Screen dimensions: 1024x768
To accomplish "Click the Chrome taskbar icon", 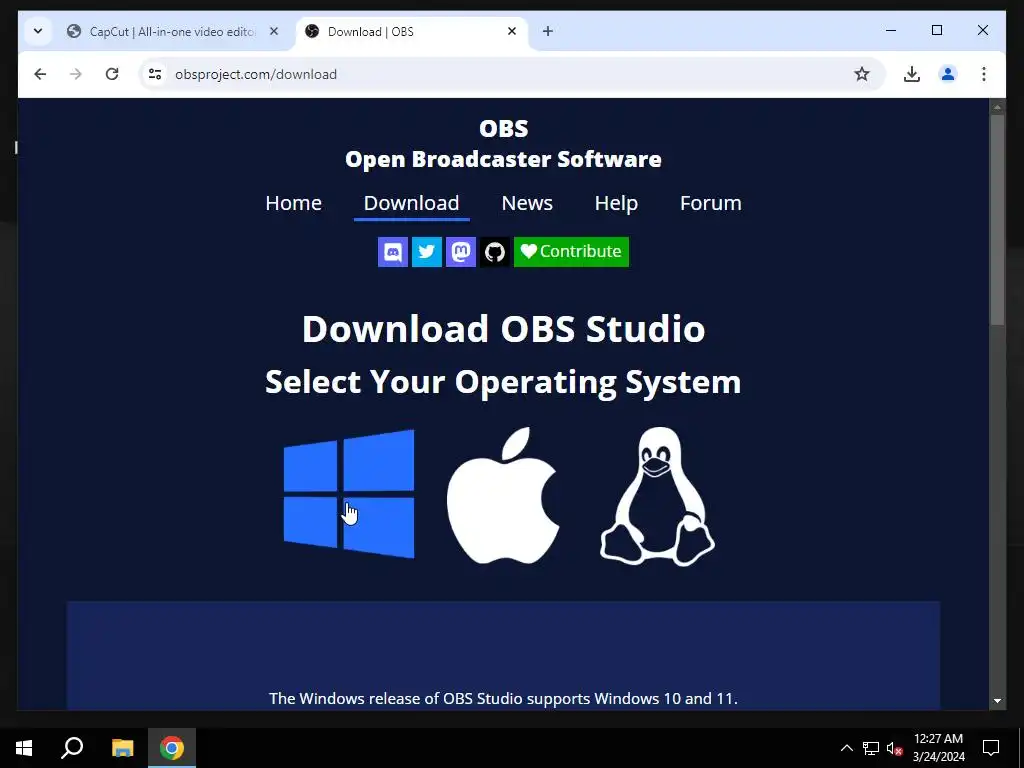I will [x=172, y=748].
